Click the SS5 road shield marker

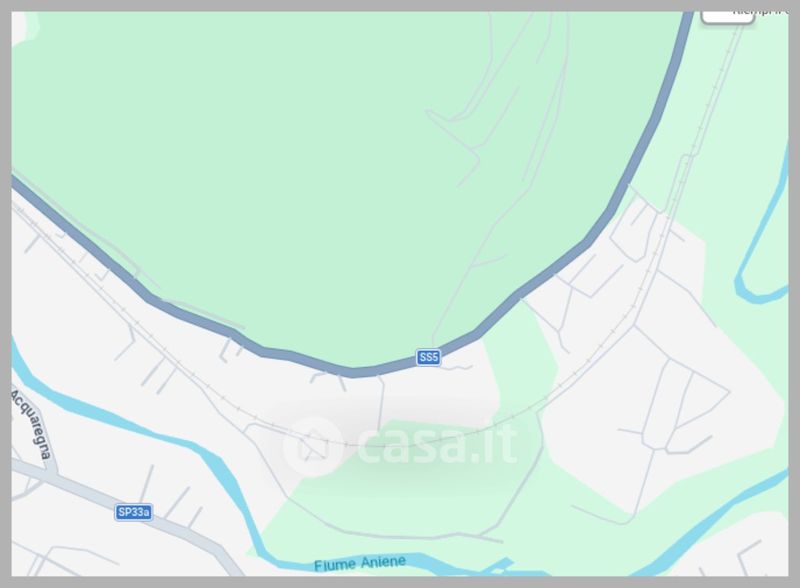tap(428, 357)
